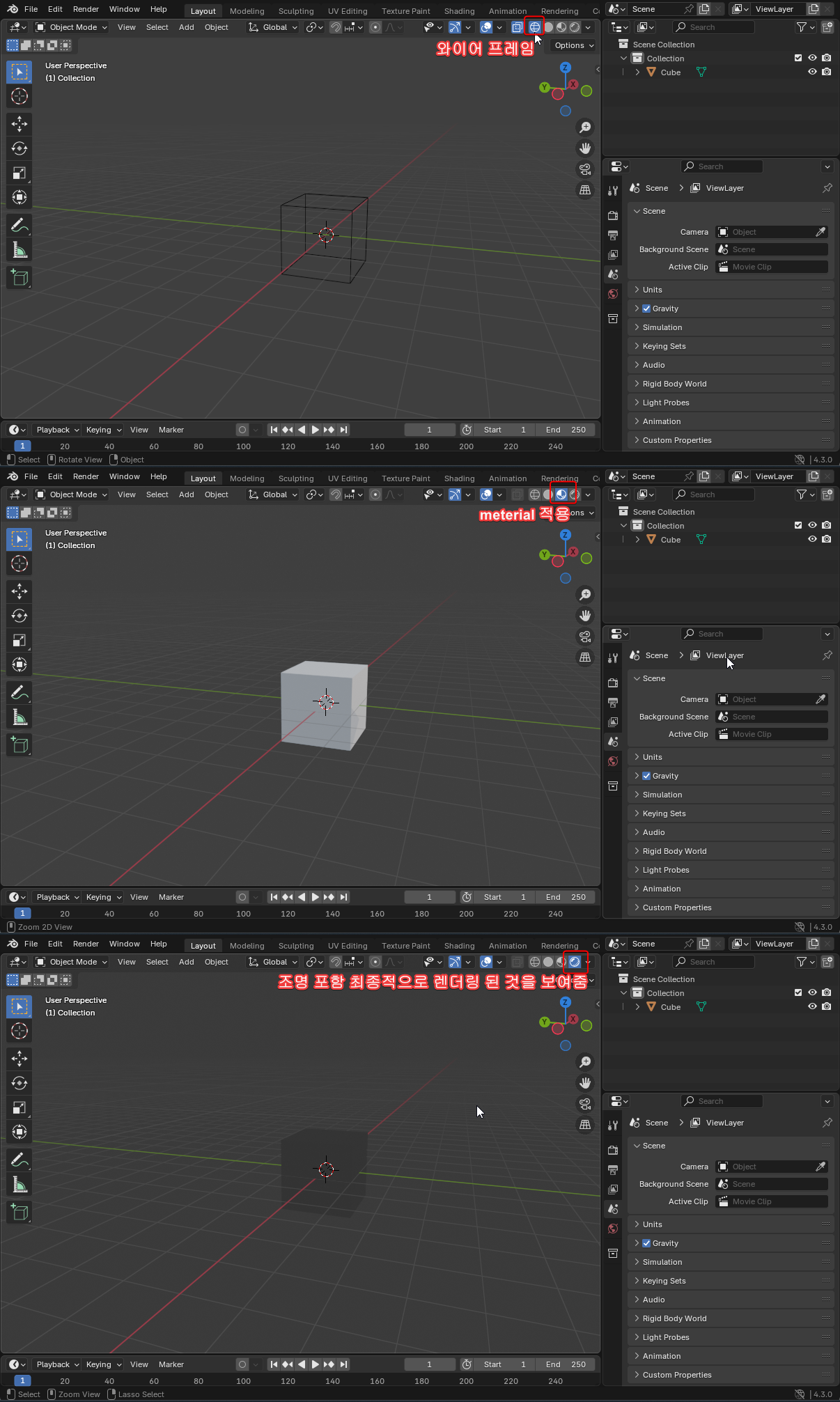Screen dimensions: 840x1402
Task: Toggle snapping magnet in the top window
Action: (x=336, y=27)
